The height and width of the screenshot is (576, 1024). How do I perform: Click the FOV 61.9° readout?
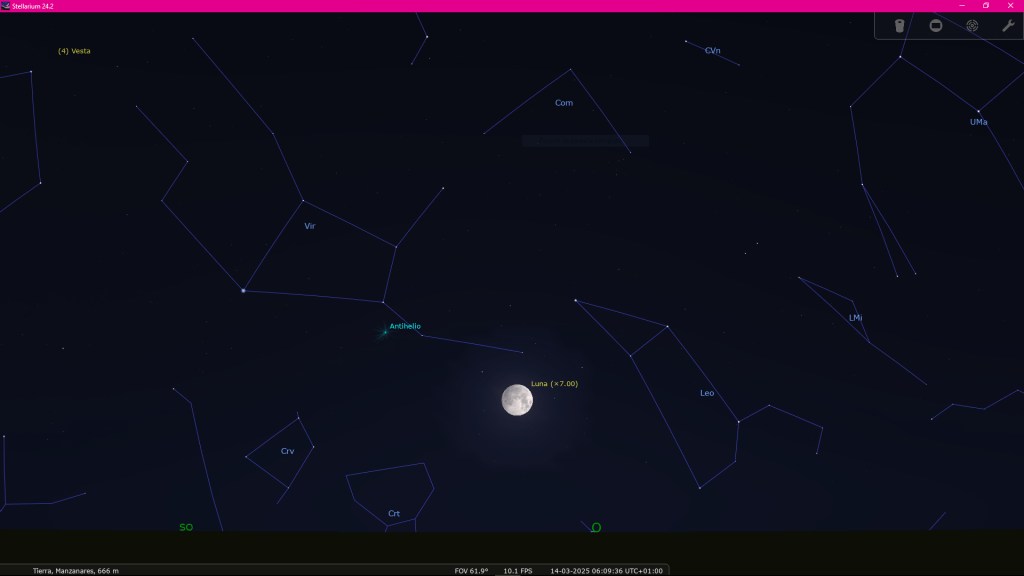tap(471, 570)
